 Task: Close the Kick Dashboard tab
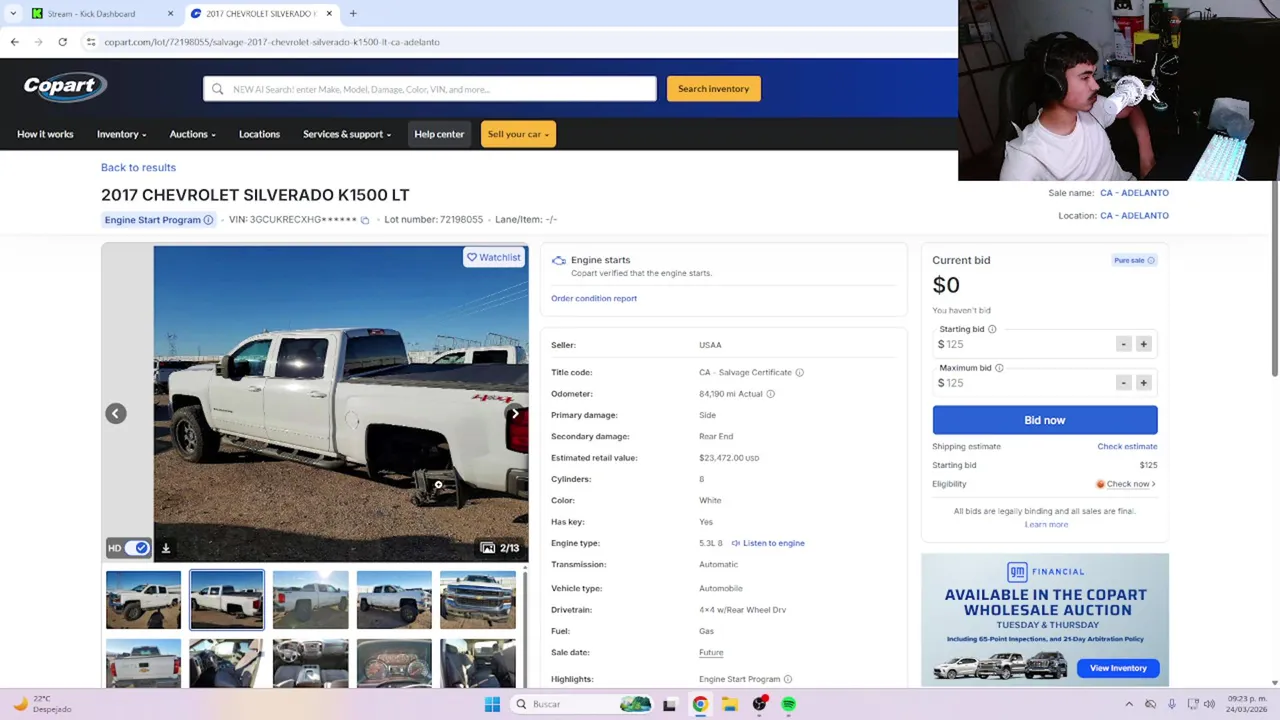coord(170,14)
